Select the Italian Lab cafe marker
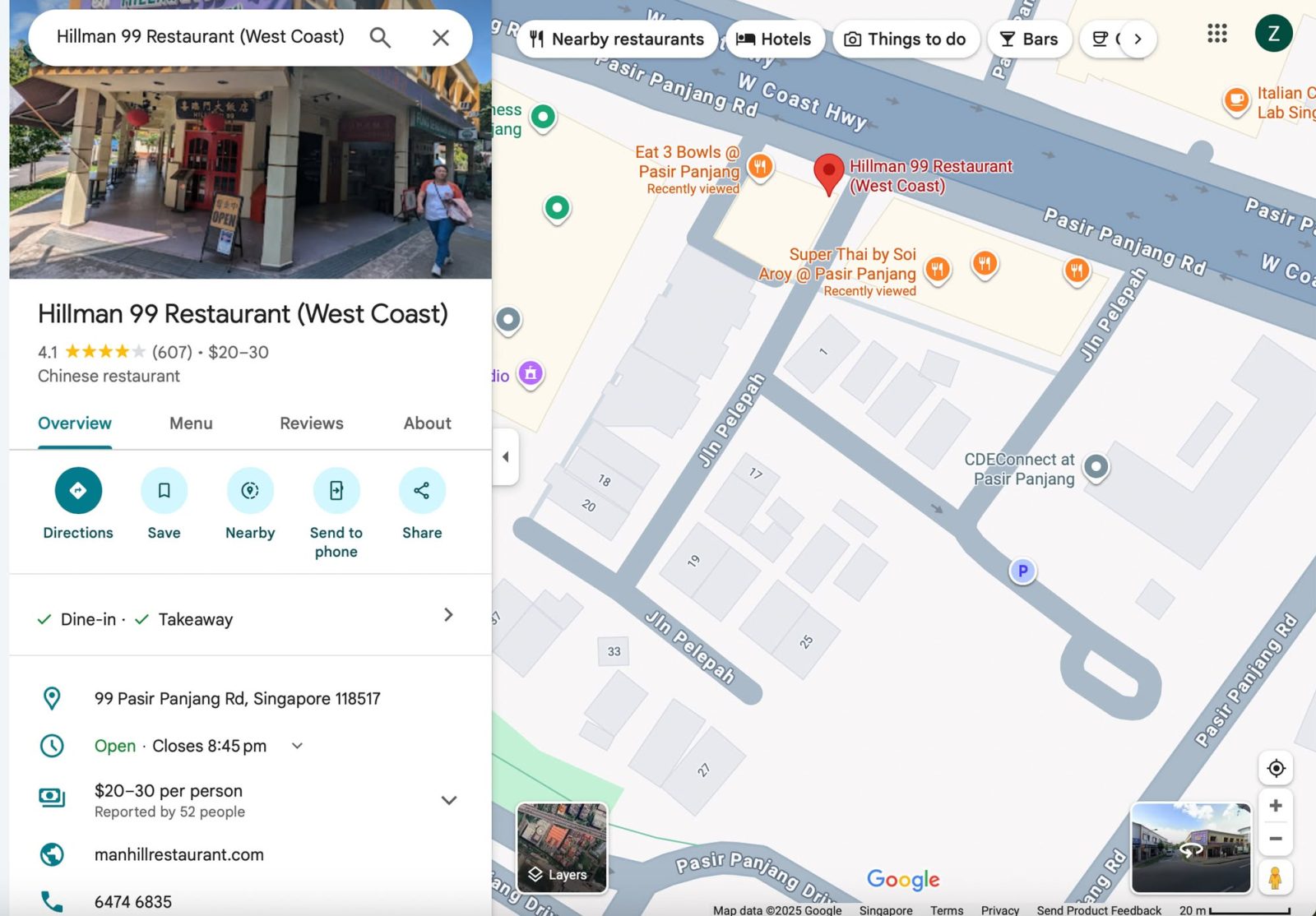1316x916 pixels. (x=1235, y=101)
